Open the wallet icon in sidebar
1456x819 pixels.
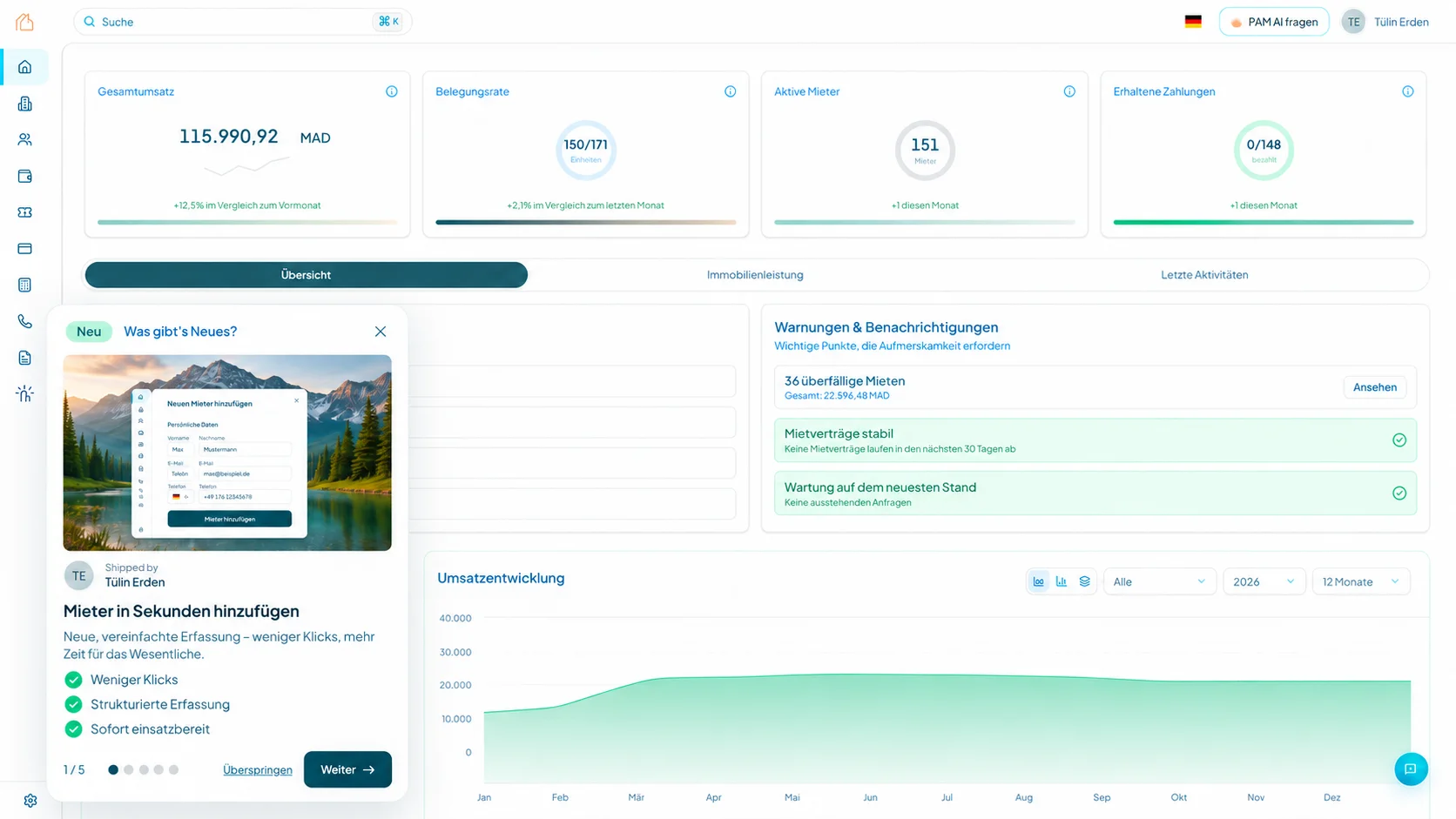tap(24, 176)
